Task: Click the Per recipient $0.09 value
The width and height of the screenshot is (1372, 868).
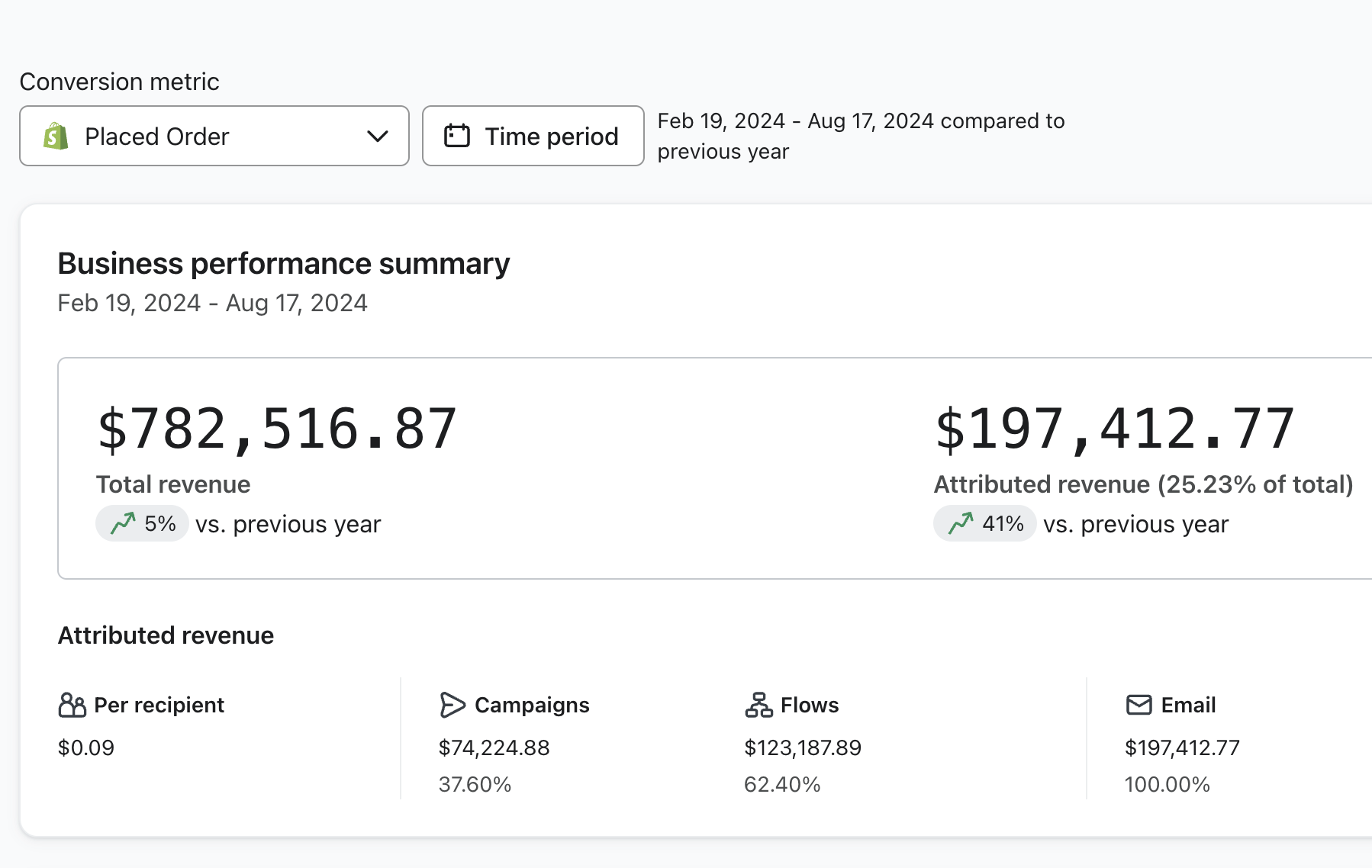Action: click(x=86, y=747)
